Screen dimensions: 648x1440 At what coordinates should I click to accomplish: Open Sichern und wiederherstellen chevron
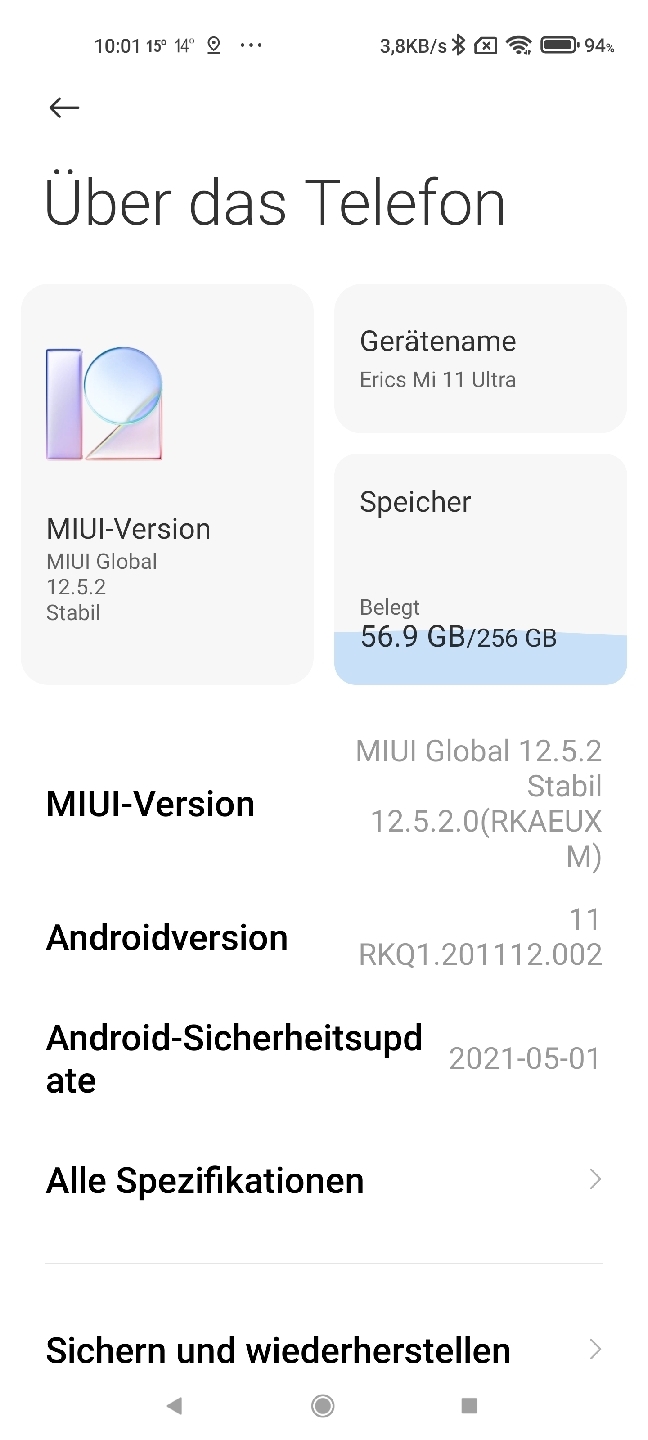coord(595,1350)
